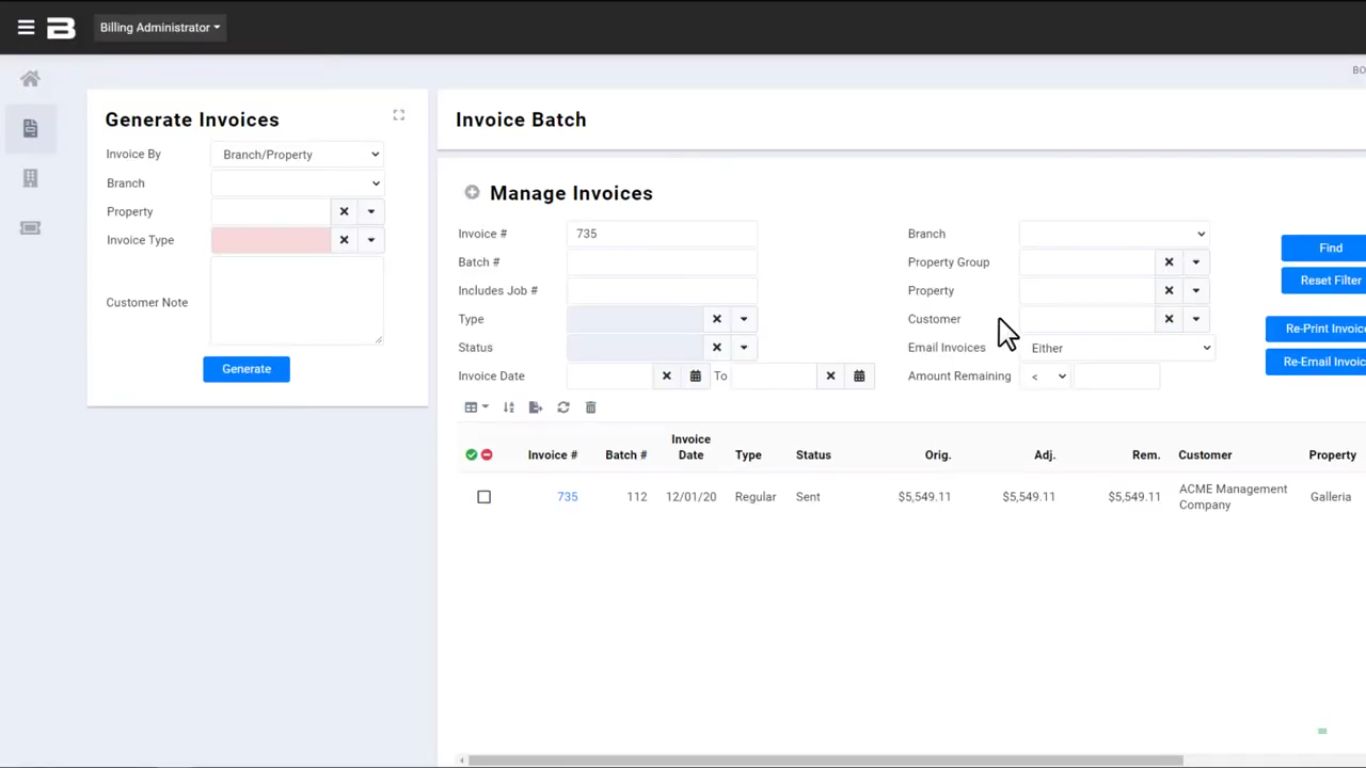The image size is (1366, 768).
Task: Open the hamburger navigation menu
Action: tap(26, 28)
